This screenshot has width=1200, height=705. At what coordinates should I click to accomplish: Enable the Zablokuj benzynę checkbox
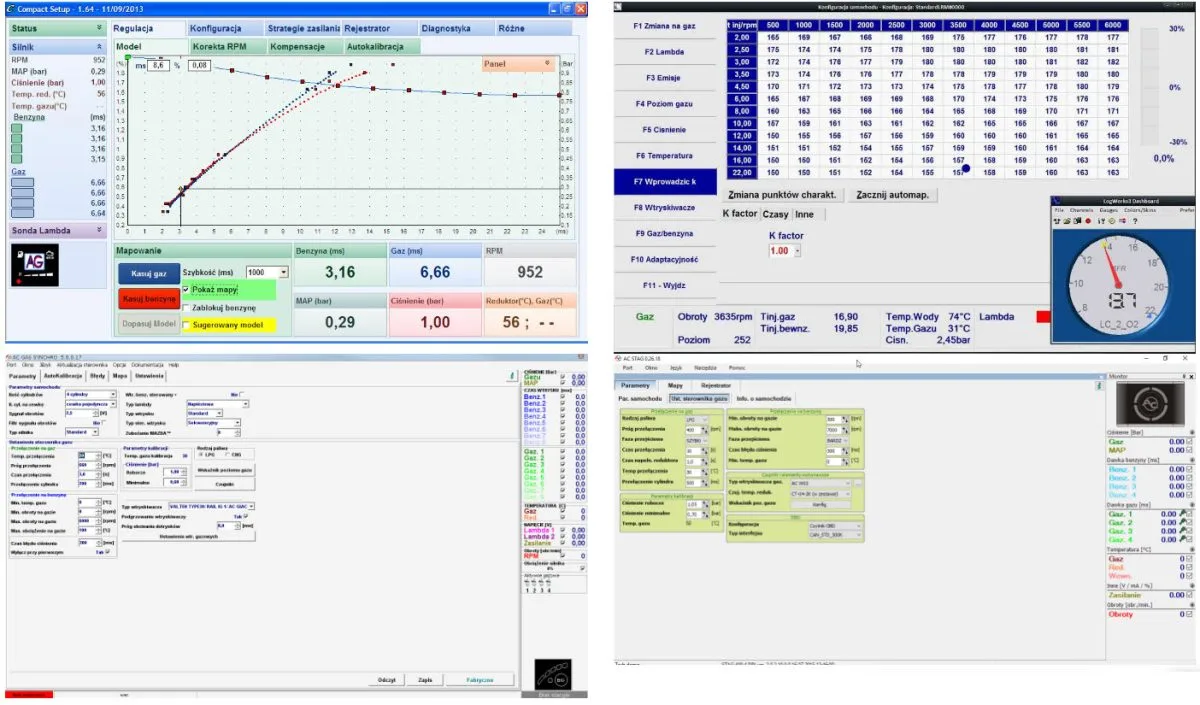click(x=187, y=307)
